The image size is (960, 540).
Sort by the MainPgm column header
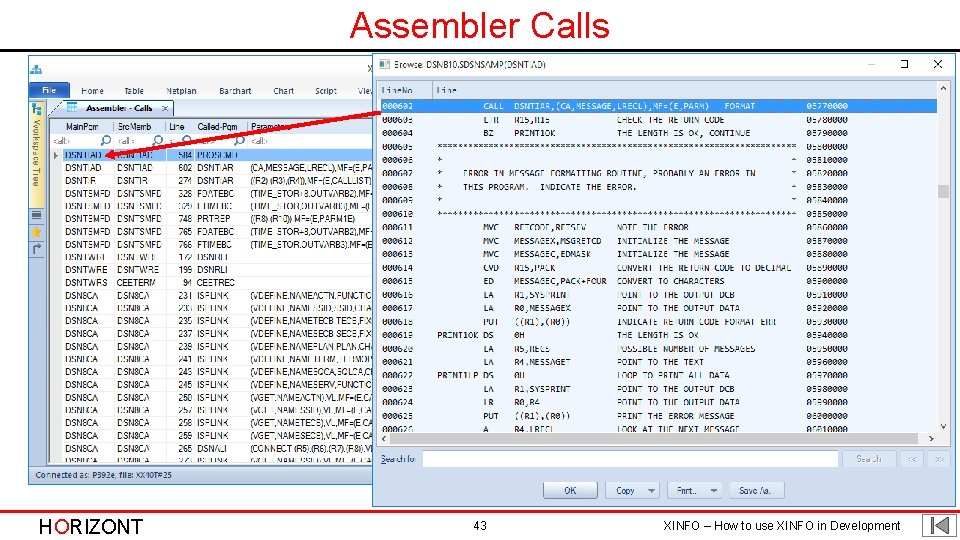coord(82,127)
